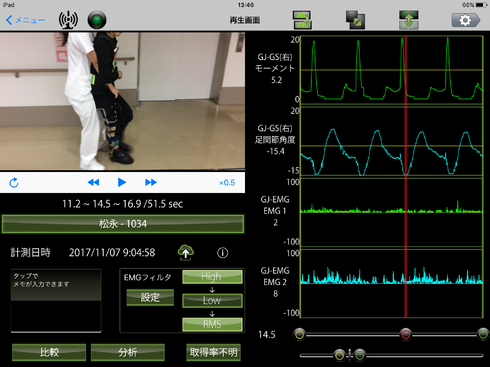Tap the 足関節角度 ankle angle graph
Viewport: 490px width, 367px height.
[x=392, y=142]
